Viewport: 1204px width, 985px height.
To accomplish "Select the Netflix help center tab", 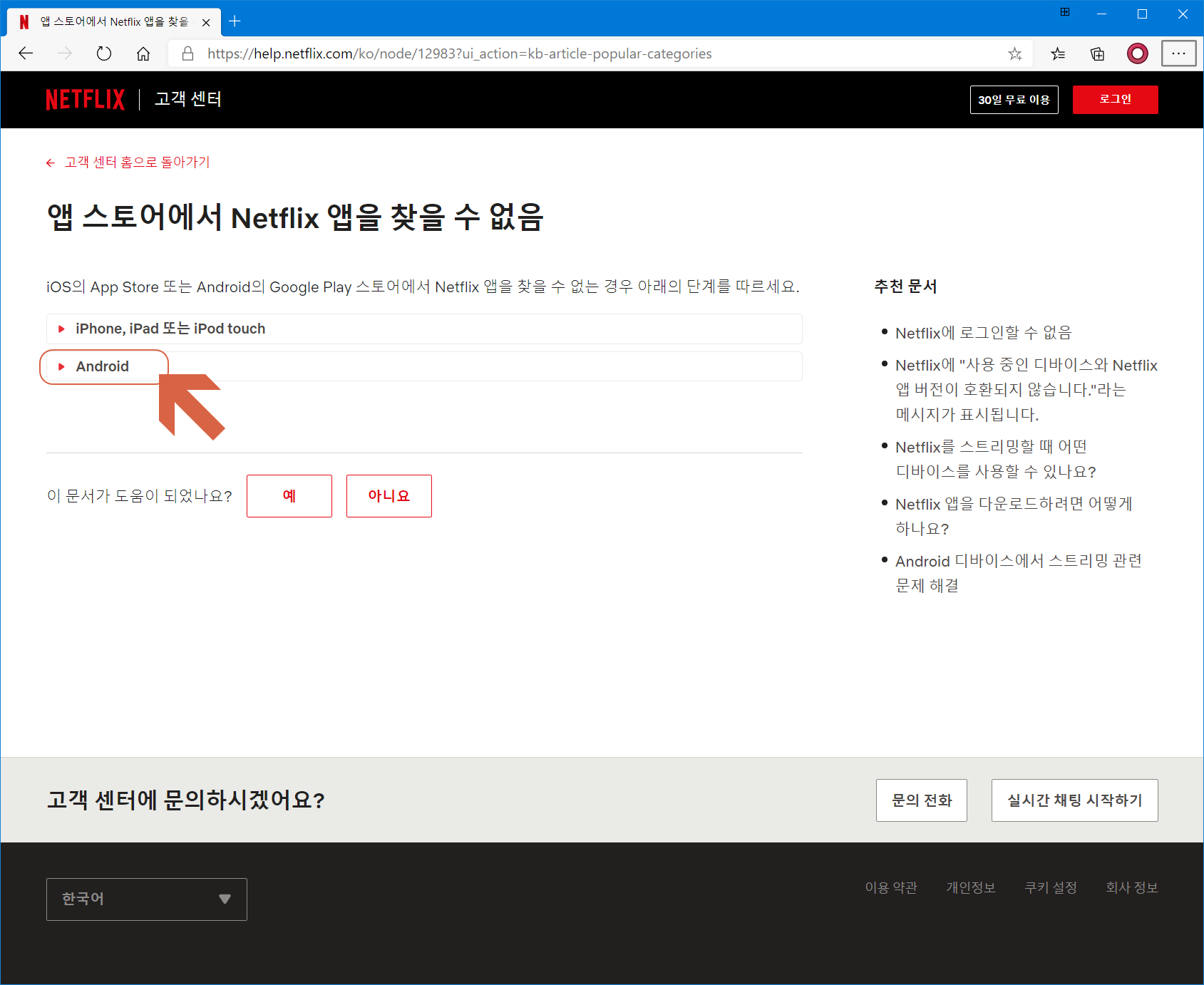I will pos(114,22).
